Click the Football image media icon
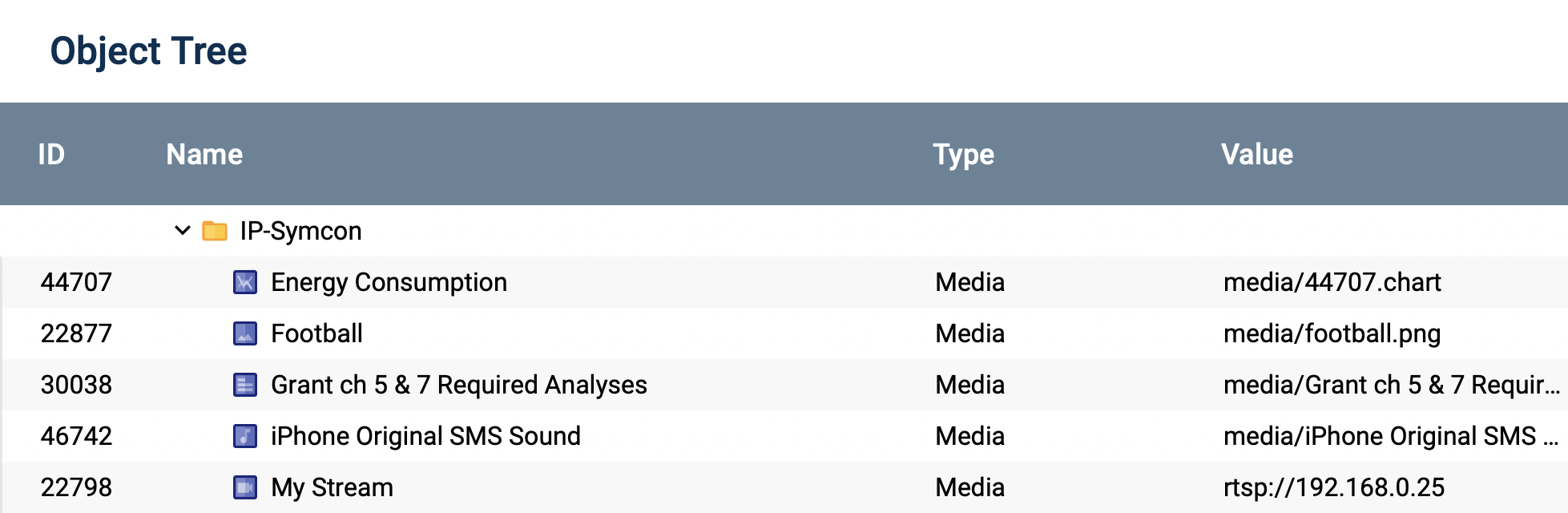This screenshot has width=1568, height=513. click(x=245, y=333)
